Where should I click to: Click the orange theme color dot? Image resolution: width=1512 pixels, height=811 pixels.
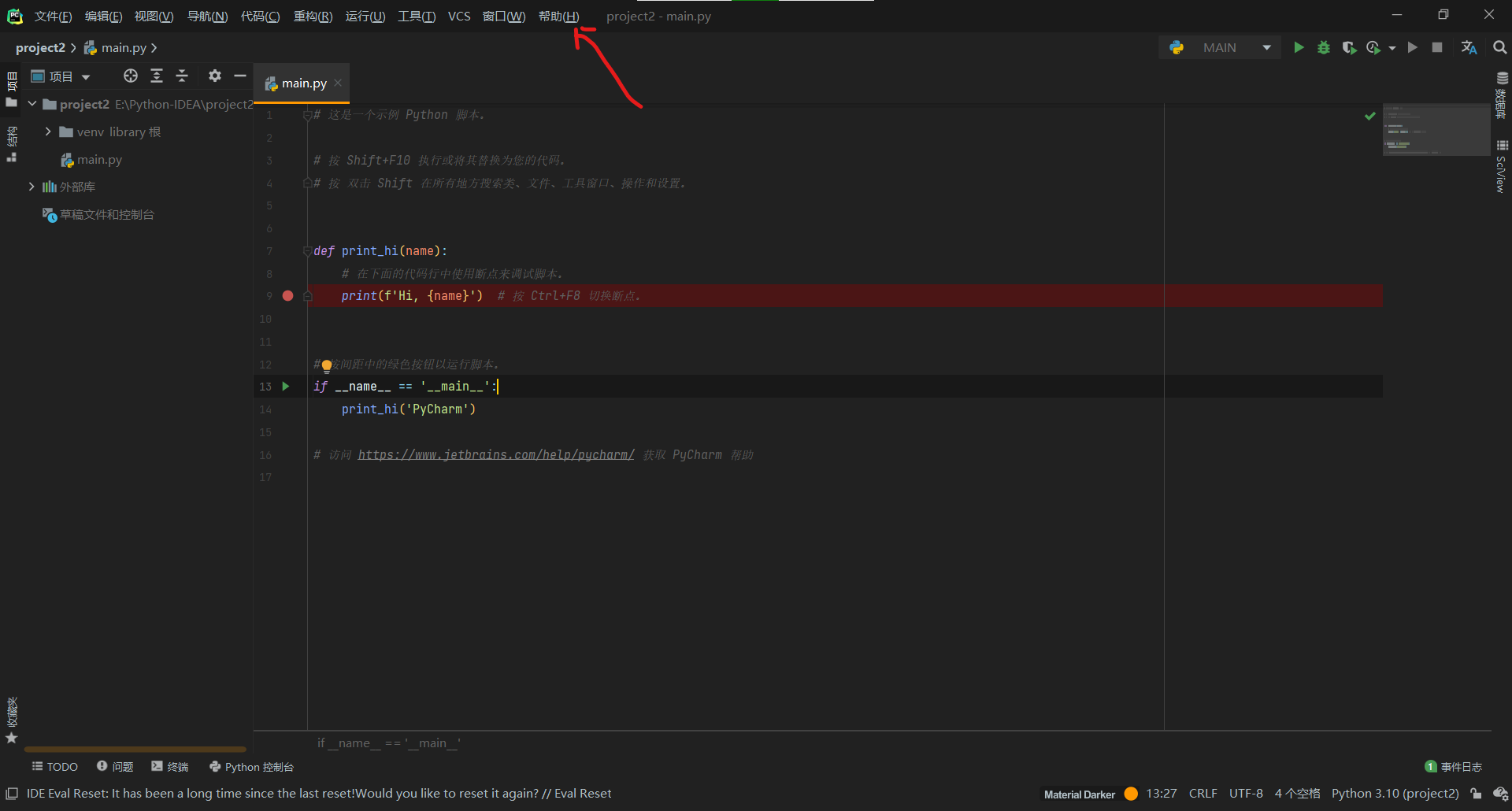coord(1131,794)
